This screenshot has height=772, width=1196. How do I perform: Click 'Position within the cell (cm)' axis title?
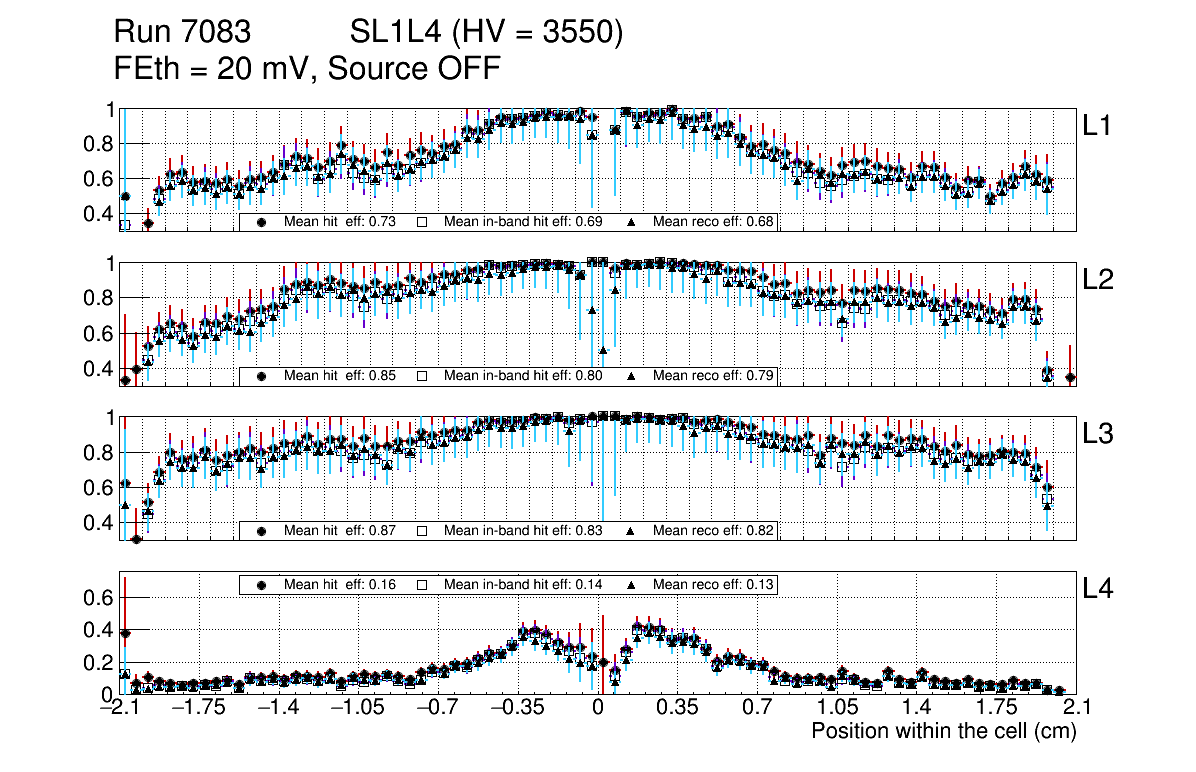(x=943, y=731)
